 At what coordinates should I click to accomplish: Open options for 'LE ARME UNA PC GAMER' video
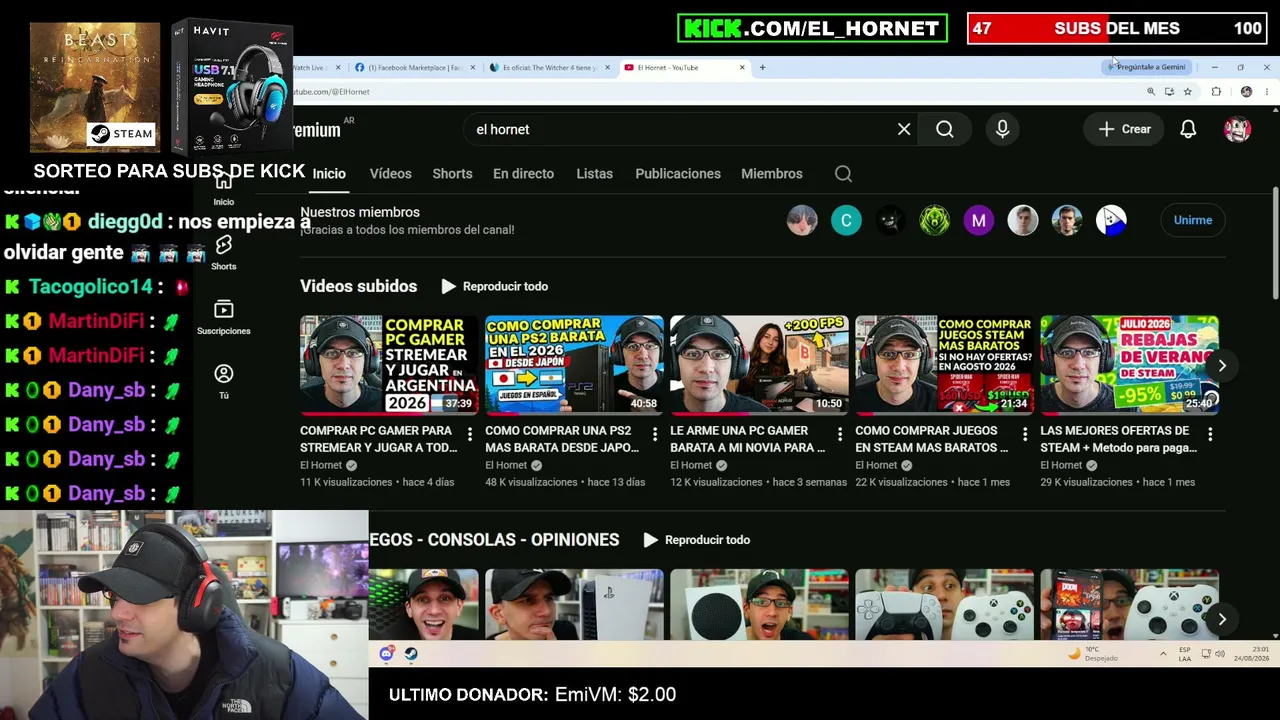pyautogui.click(x=840, y=434)
